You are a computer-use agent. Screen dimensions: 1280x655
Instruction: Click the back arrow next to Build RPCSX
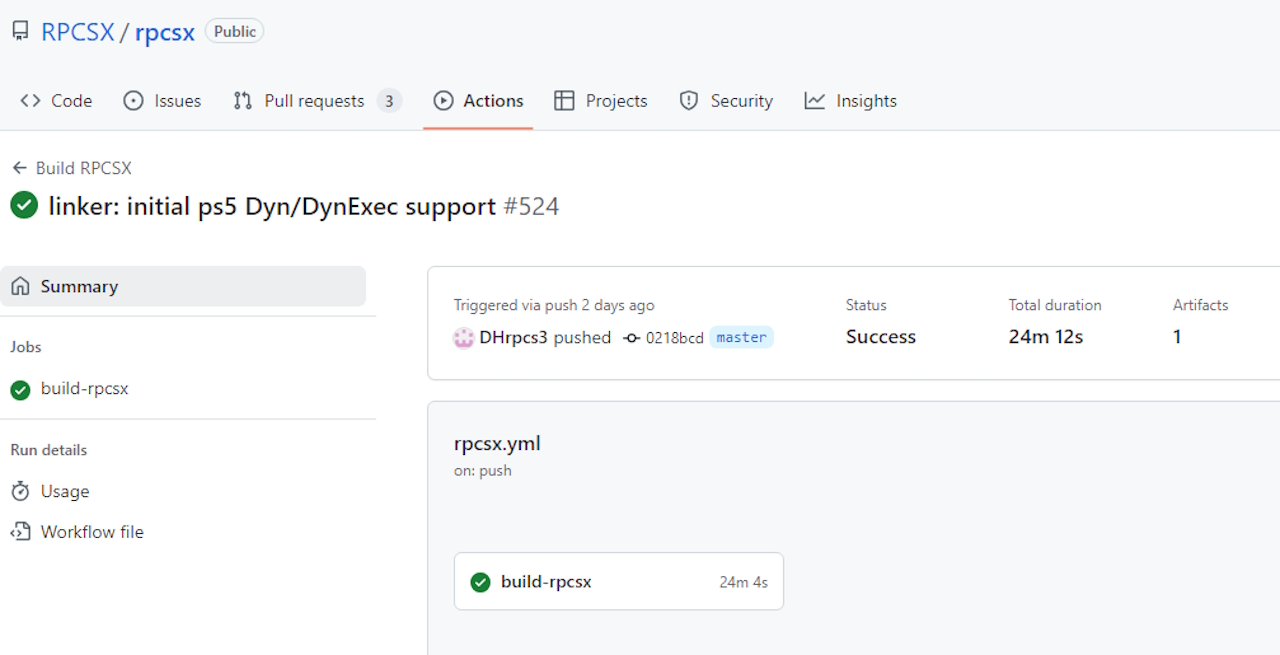(x=19, y=168)
